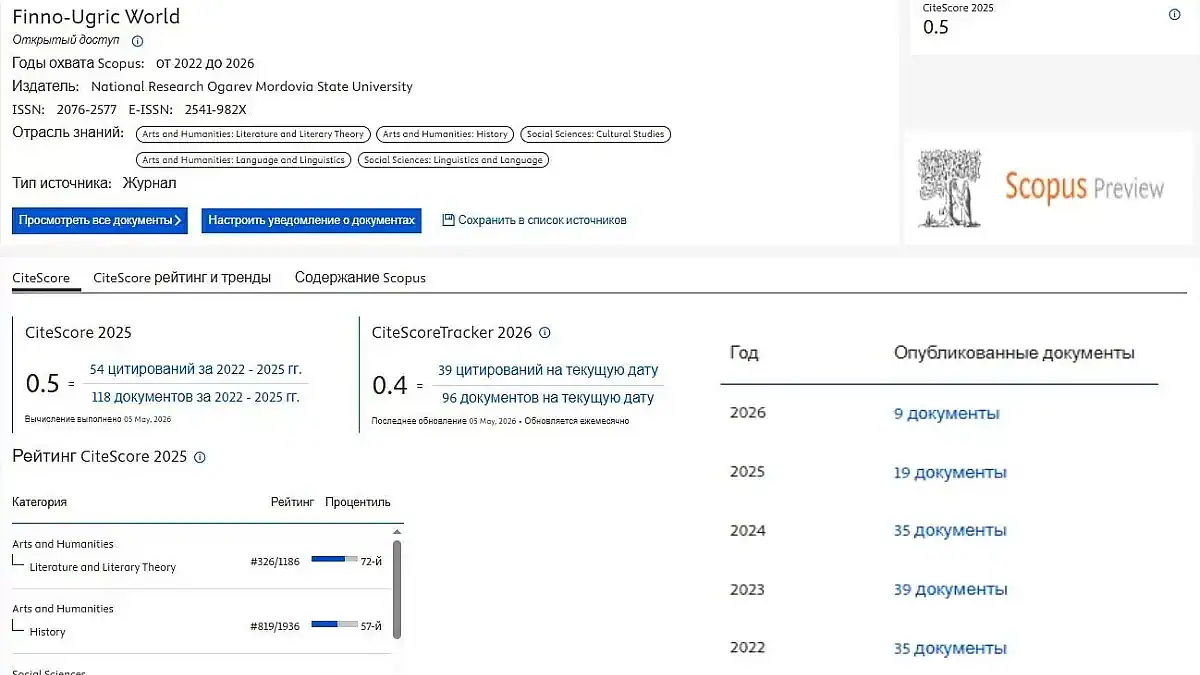The image size is (1200, 675).
Task: Open 19 документы link for 2025
Action: [950, 472]
